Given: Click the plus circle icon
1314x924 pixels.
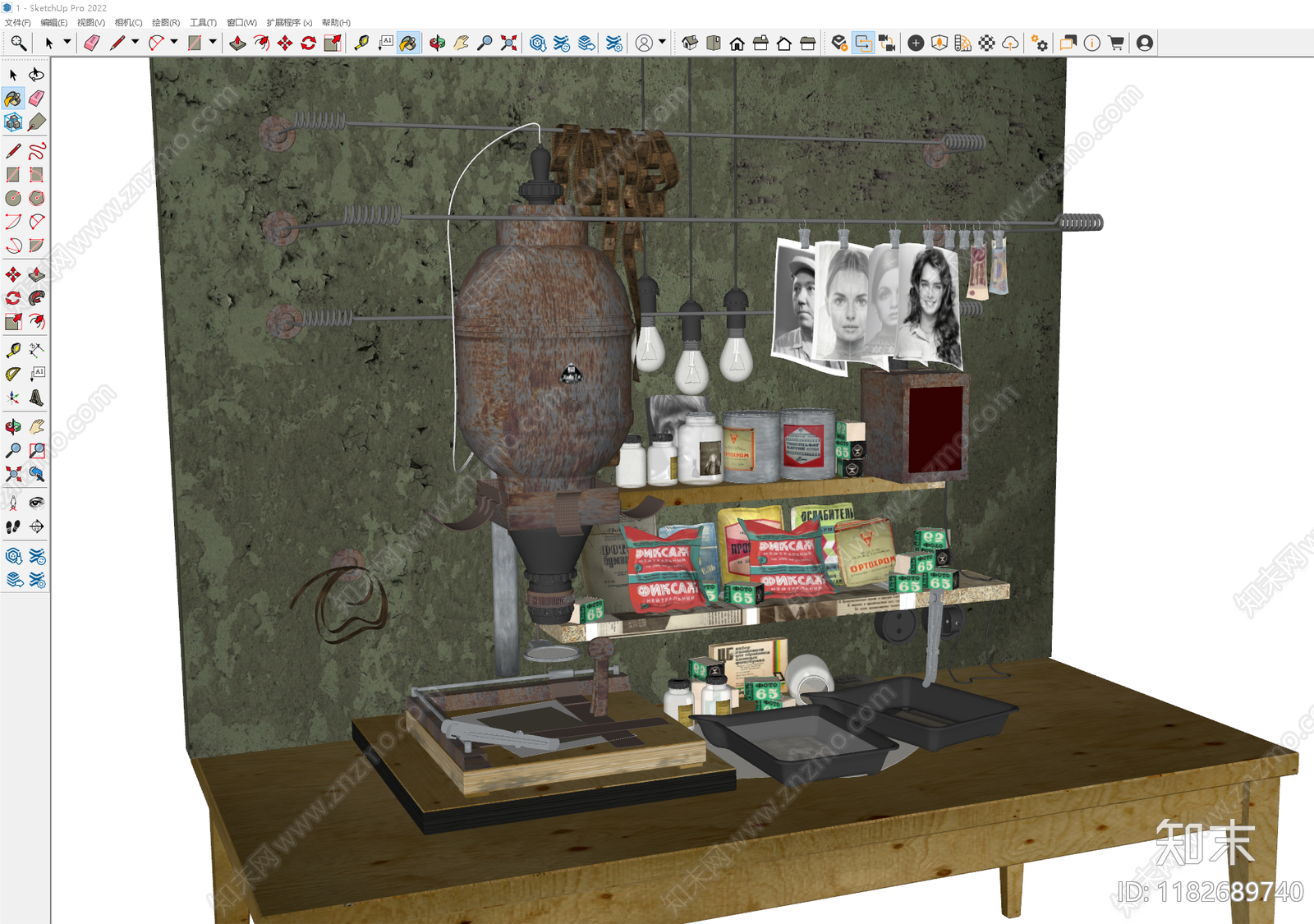Looking at the screenshot, I should 916,43.
